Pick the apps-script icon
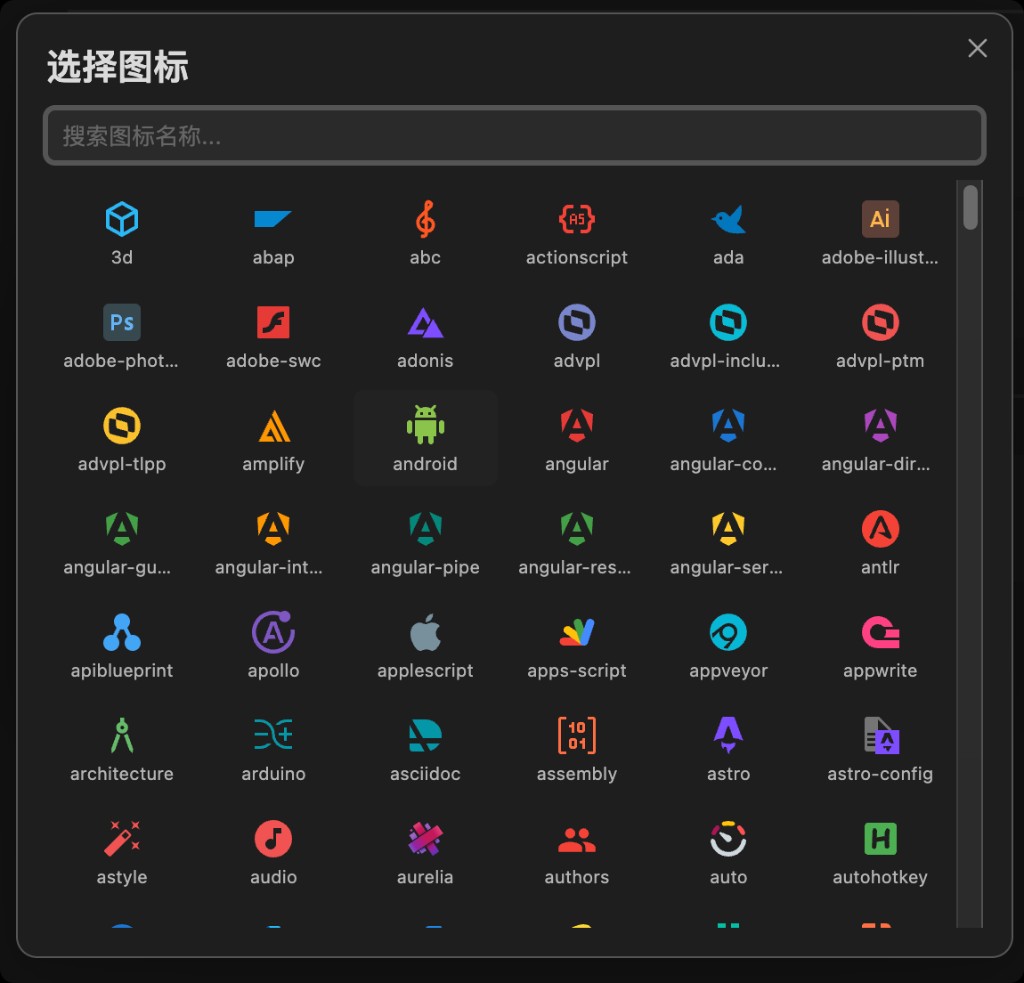Screen dimensions: 1024x983 (x=577, y=632)
